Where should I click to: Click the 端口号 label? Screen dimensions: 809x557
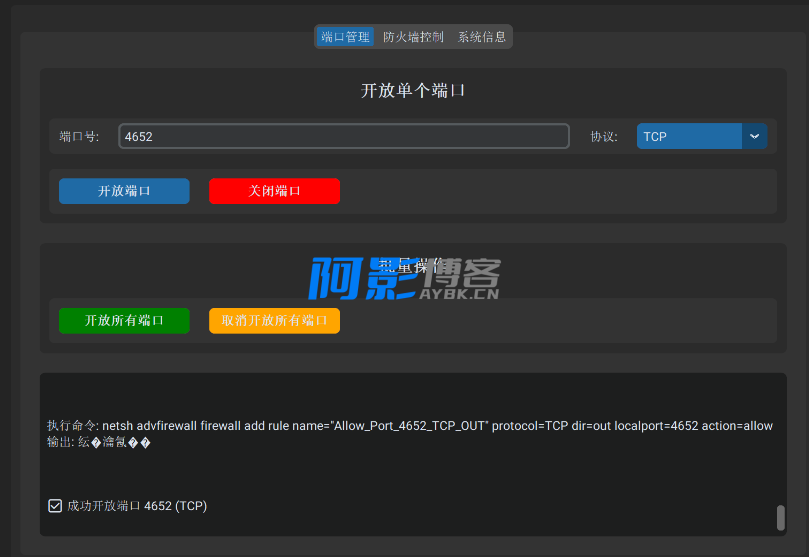tap(79, 137)
